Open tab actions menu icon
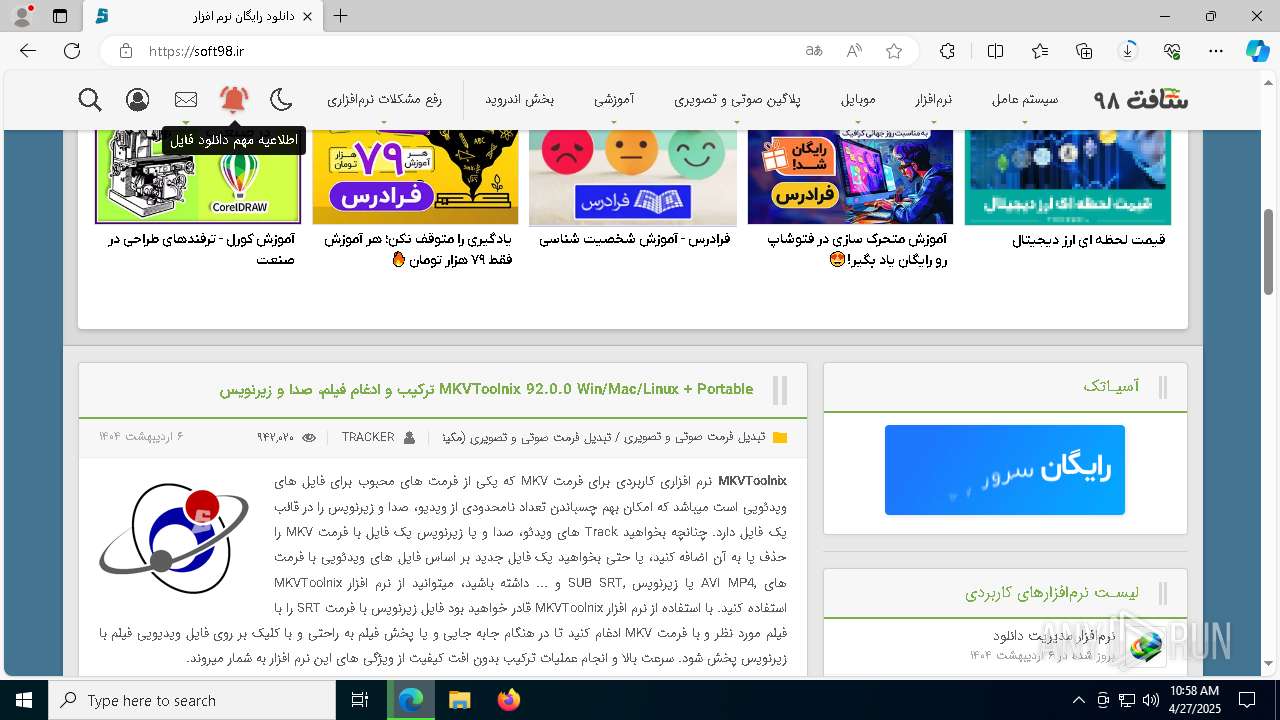1280x720 pixels. point(60,16)
